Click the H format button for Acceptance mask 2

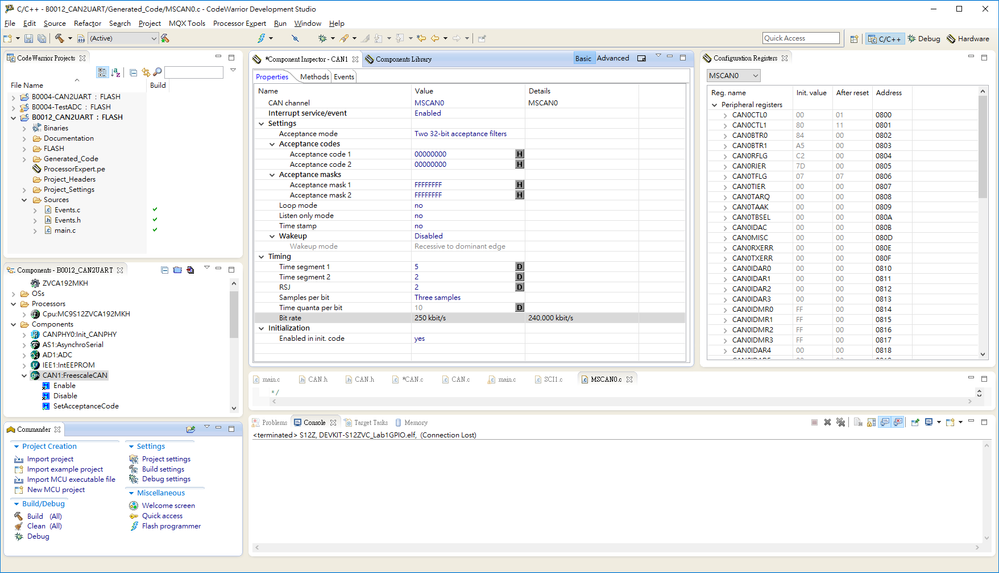pyautogui.click(x=519, y=195)
